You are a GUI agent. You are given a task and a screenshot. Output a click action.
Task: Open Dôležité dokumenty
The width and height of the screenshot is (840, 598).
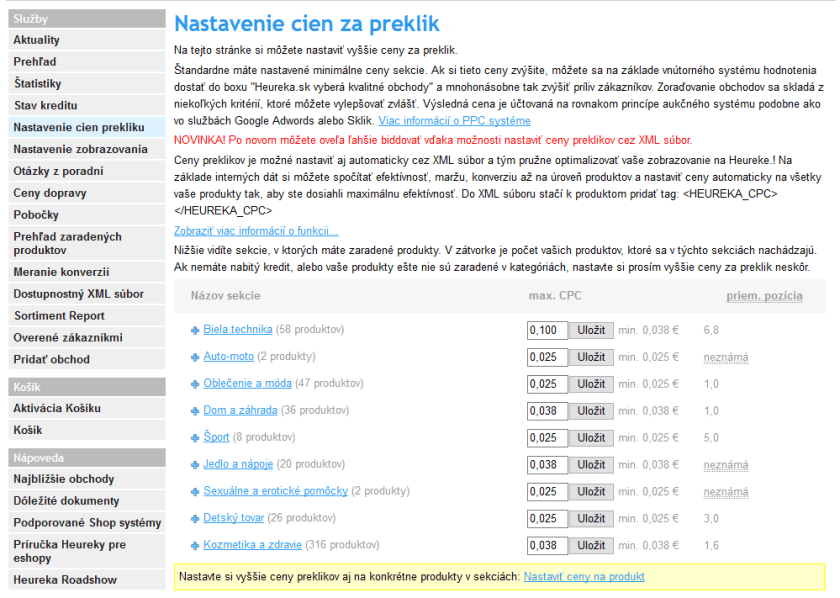87,501
